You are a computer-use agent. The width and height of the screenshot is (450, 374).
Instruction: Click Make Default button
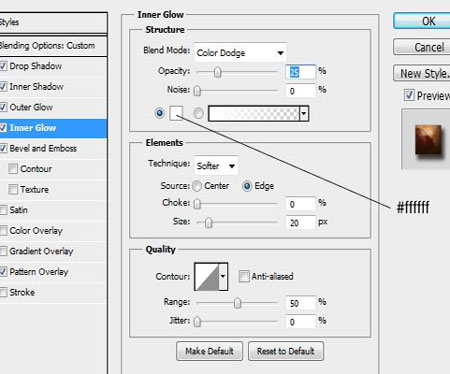tap(209, 351)
